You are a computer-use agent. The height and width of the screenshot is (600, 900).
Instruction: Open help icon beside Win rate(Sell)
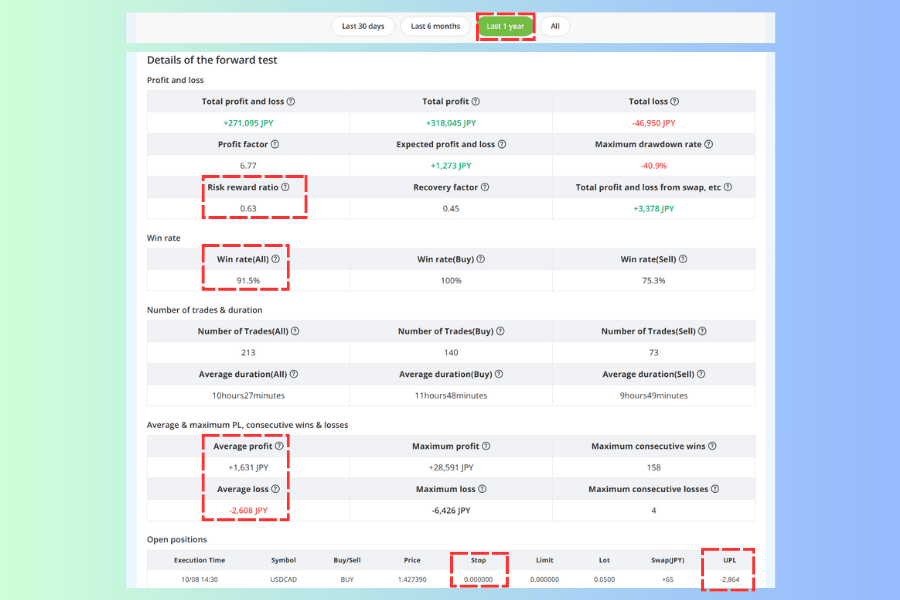point(683,260)
